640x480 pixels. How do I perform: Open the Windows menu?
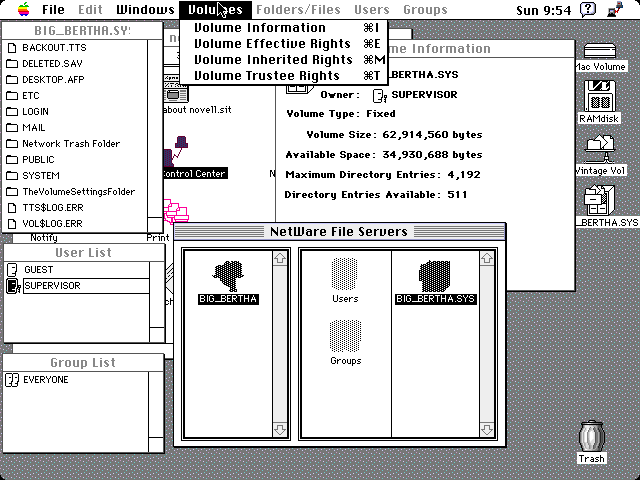tap(145, 10)
